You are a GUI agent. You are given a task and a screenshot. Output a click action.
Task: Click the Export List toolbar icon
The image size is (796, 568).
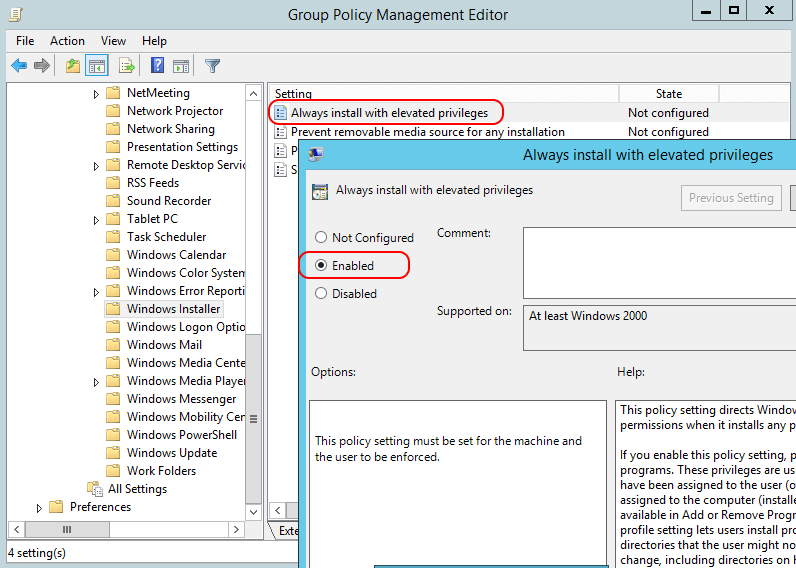126,66
